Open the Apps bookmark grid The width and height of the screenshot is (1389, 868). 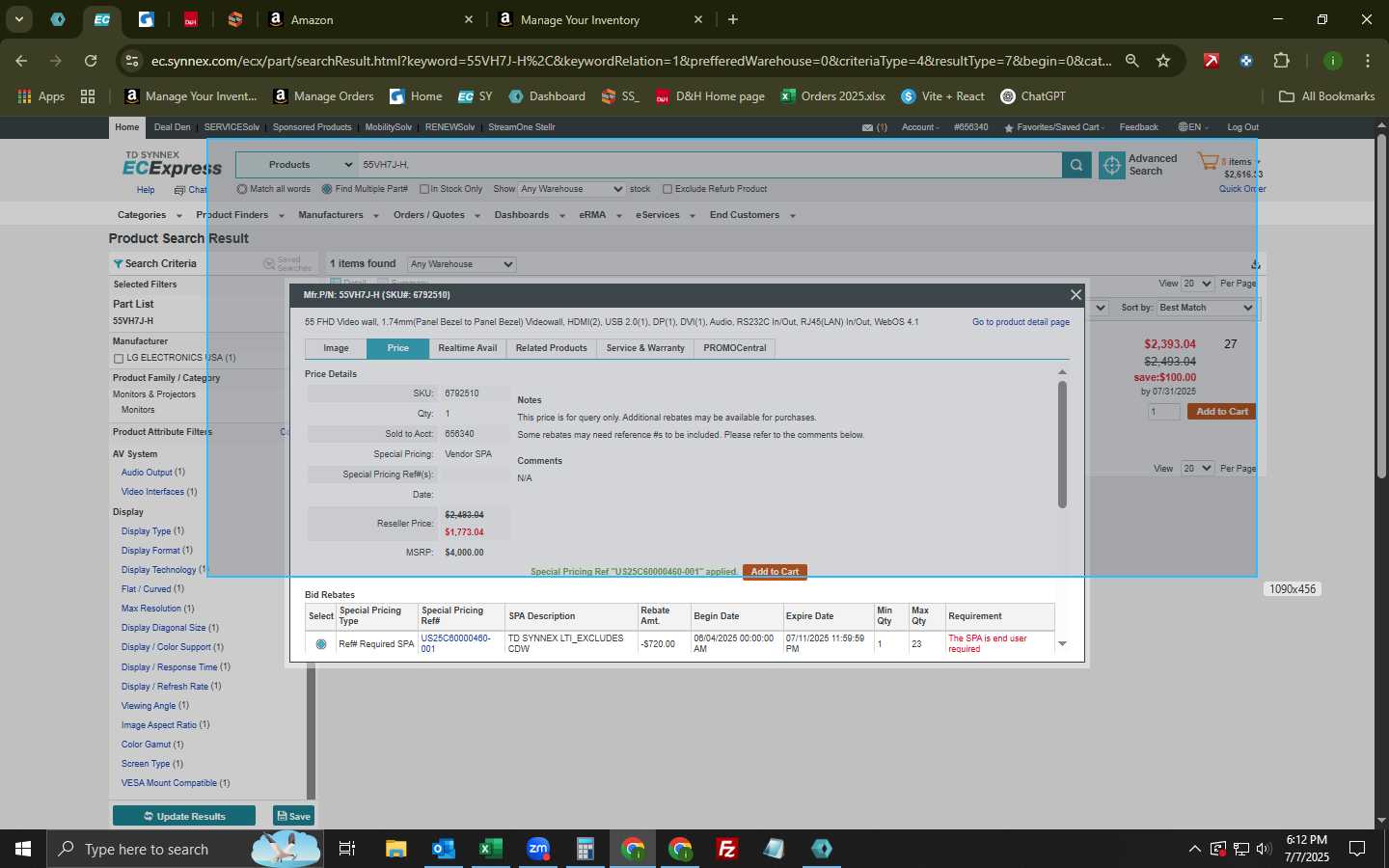click(41, 96)
